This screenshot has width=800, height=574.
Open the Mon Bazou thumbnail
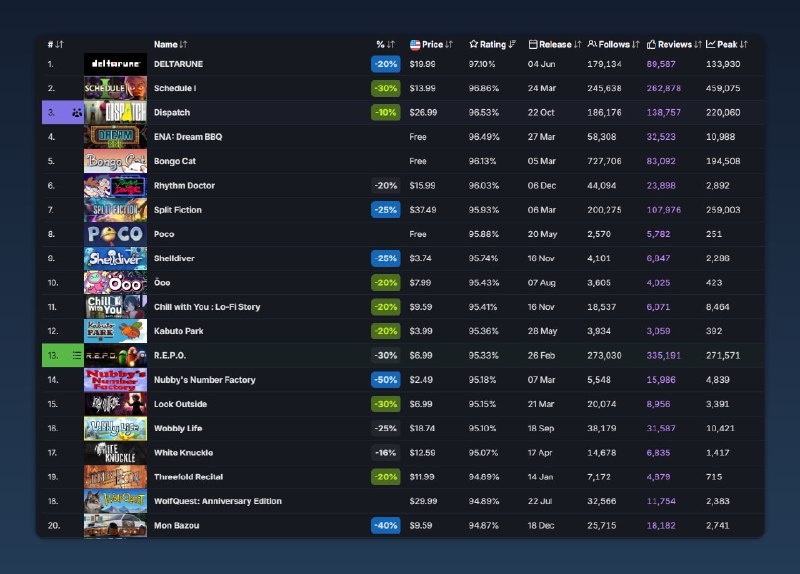(115, 526)
